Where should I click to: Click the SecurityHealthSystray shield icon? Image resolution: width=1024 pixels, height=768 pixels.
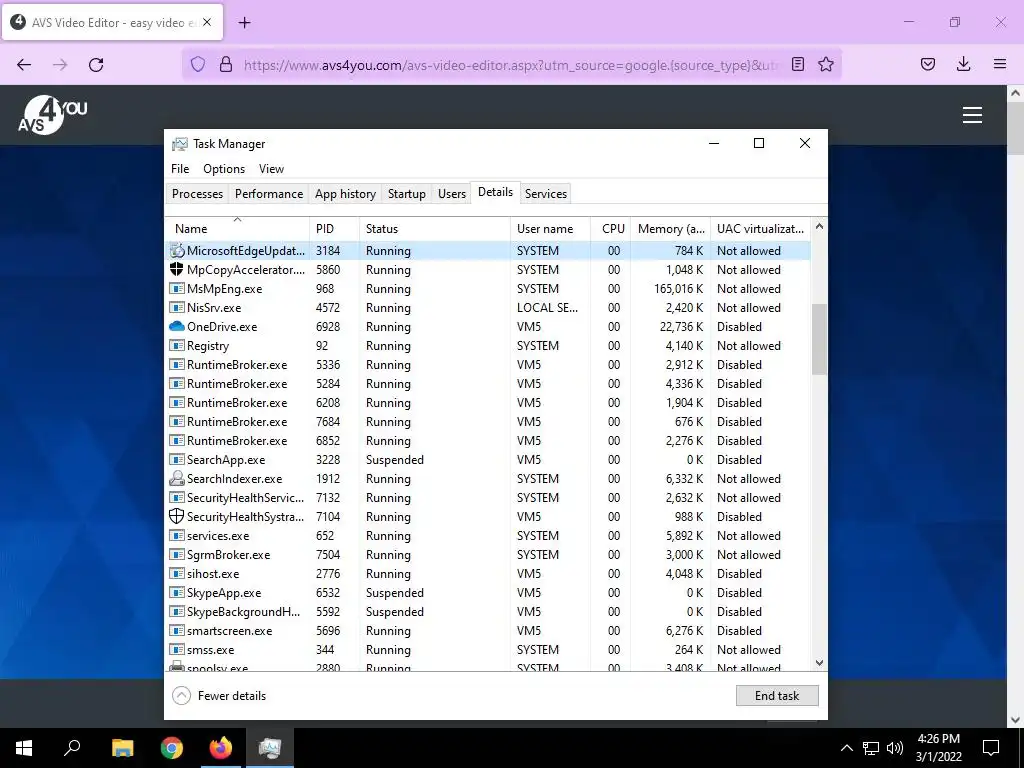click(176, 517)
